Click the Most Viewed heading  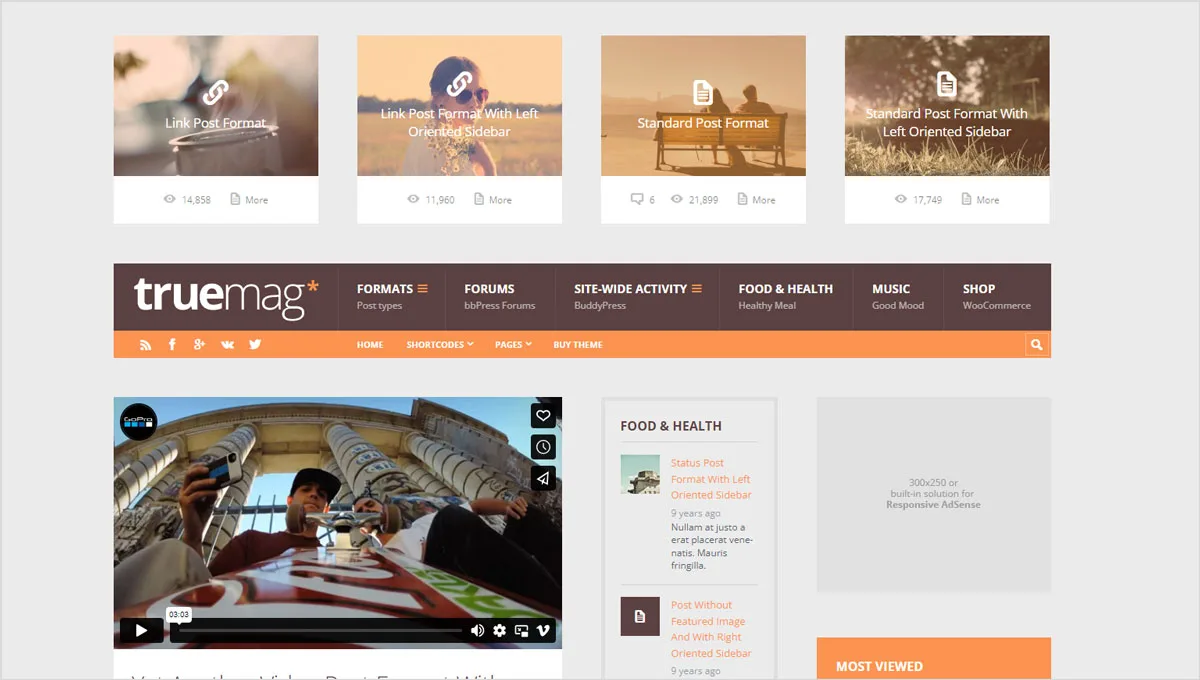tap(879, 666)
